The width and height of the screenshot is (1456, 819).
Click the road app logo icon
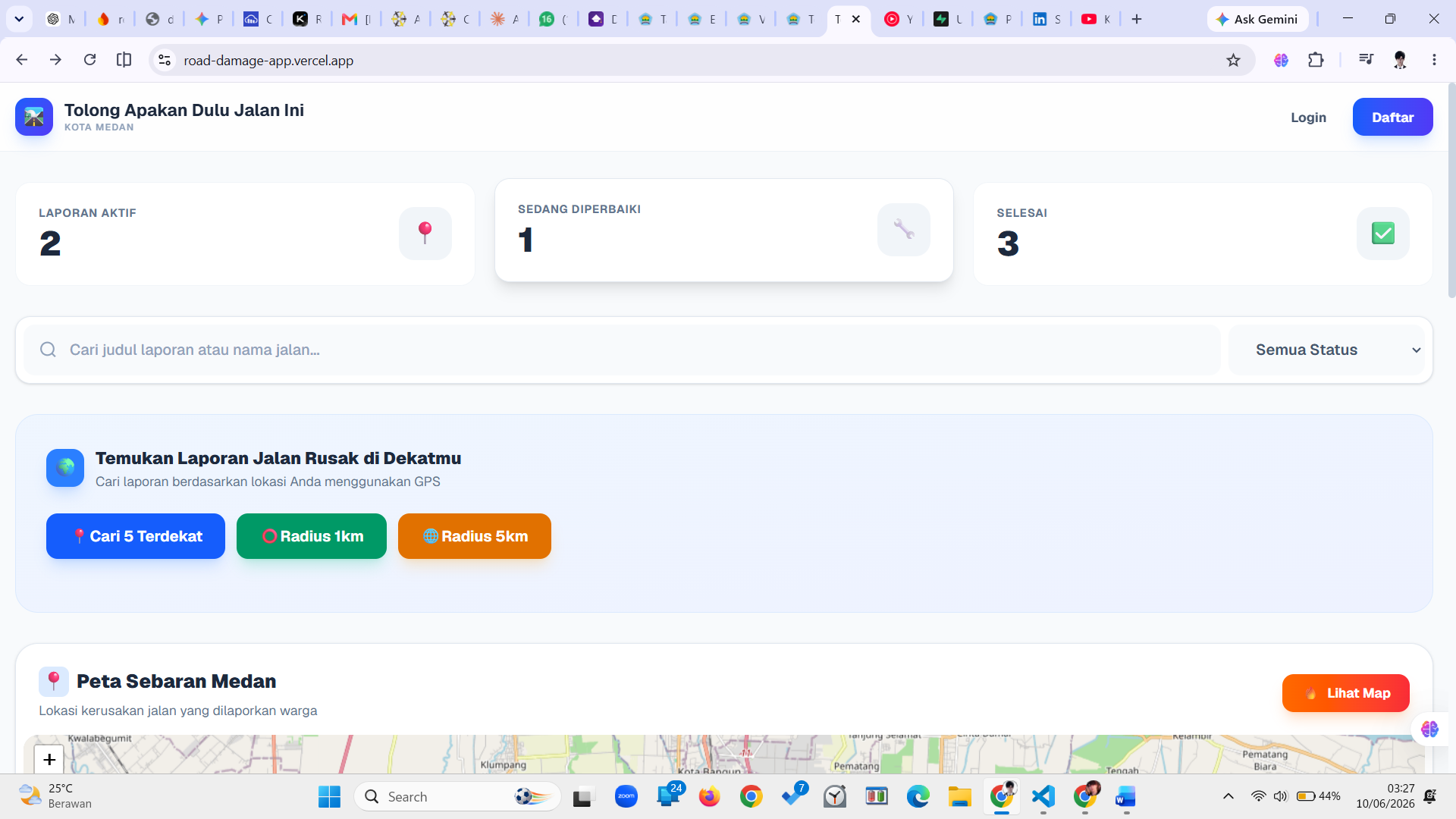[34, 117]
